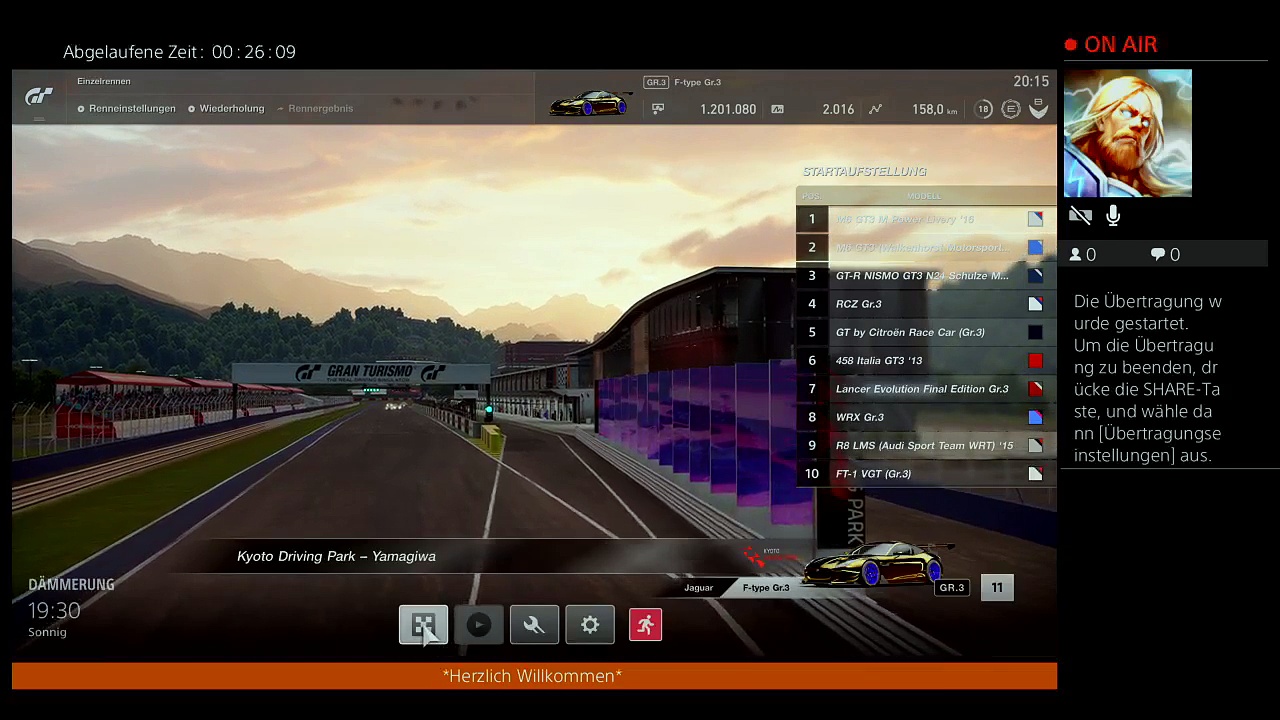Click the Gran Turismo logo icon
The image size is (1280, 720).
coord(39,96)
